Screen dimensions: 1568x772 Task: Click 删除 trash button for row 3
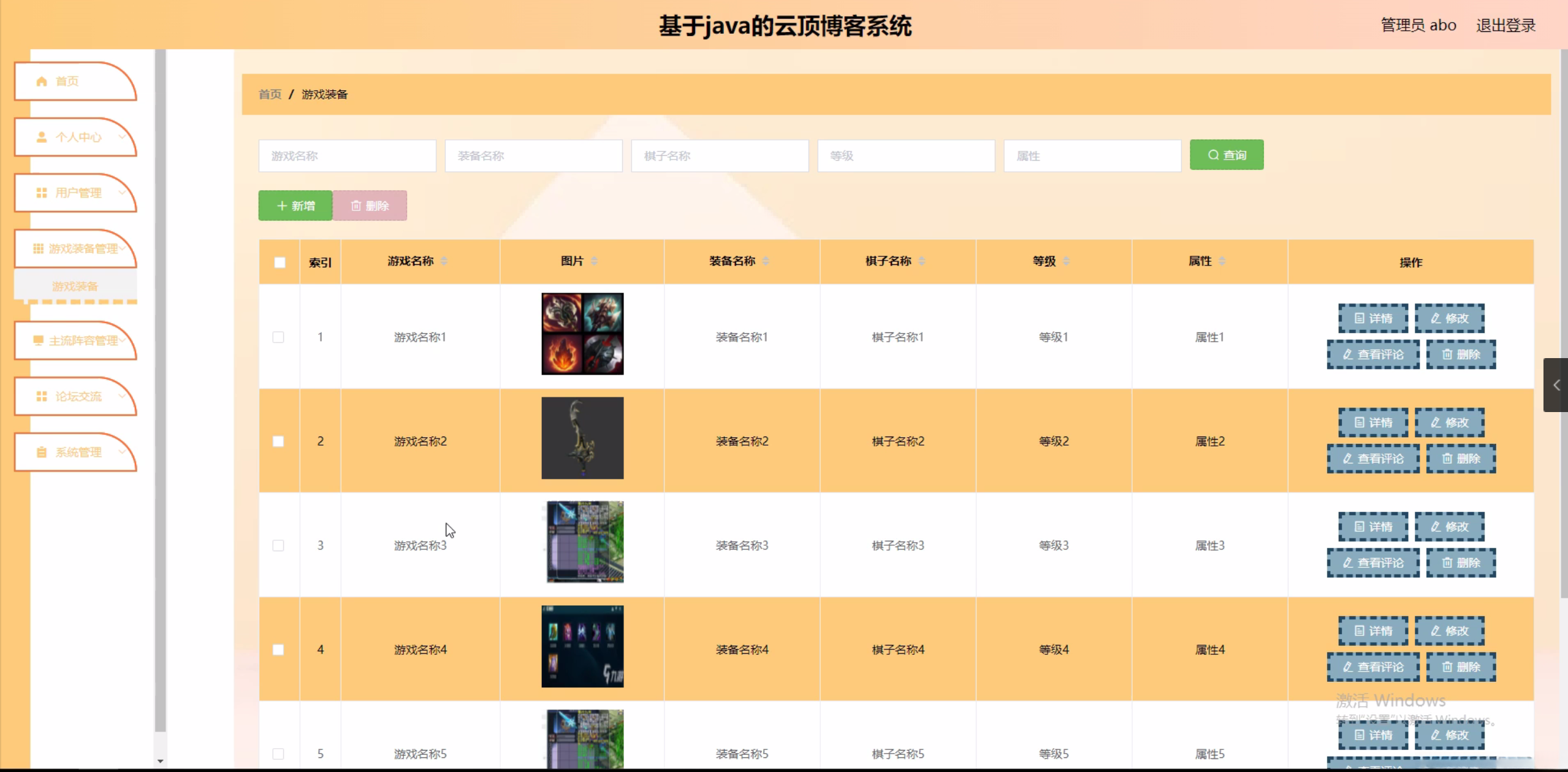tap(1460, 563)
